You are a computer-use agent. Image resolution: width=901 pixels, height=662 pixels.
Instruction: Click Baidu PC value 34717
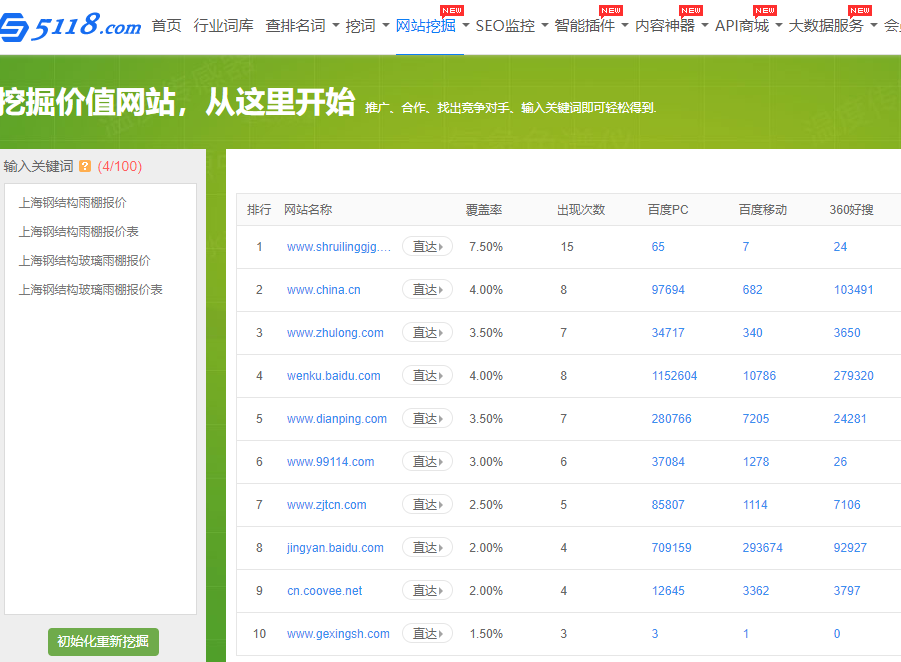tap(668, 333)
